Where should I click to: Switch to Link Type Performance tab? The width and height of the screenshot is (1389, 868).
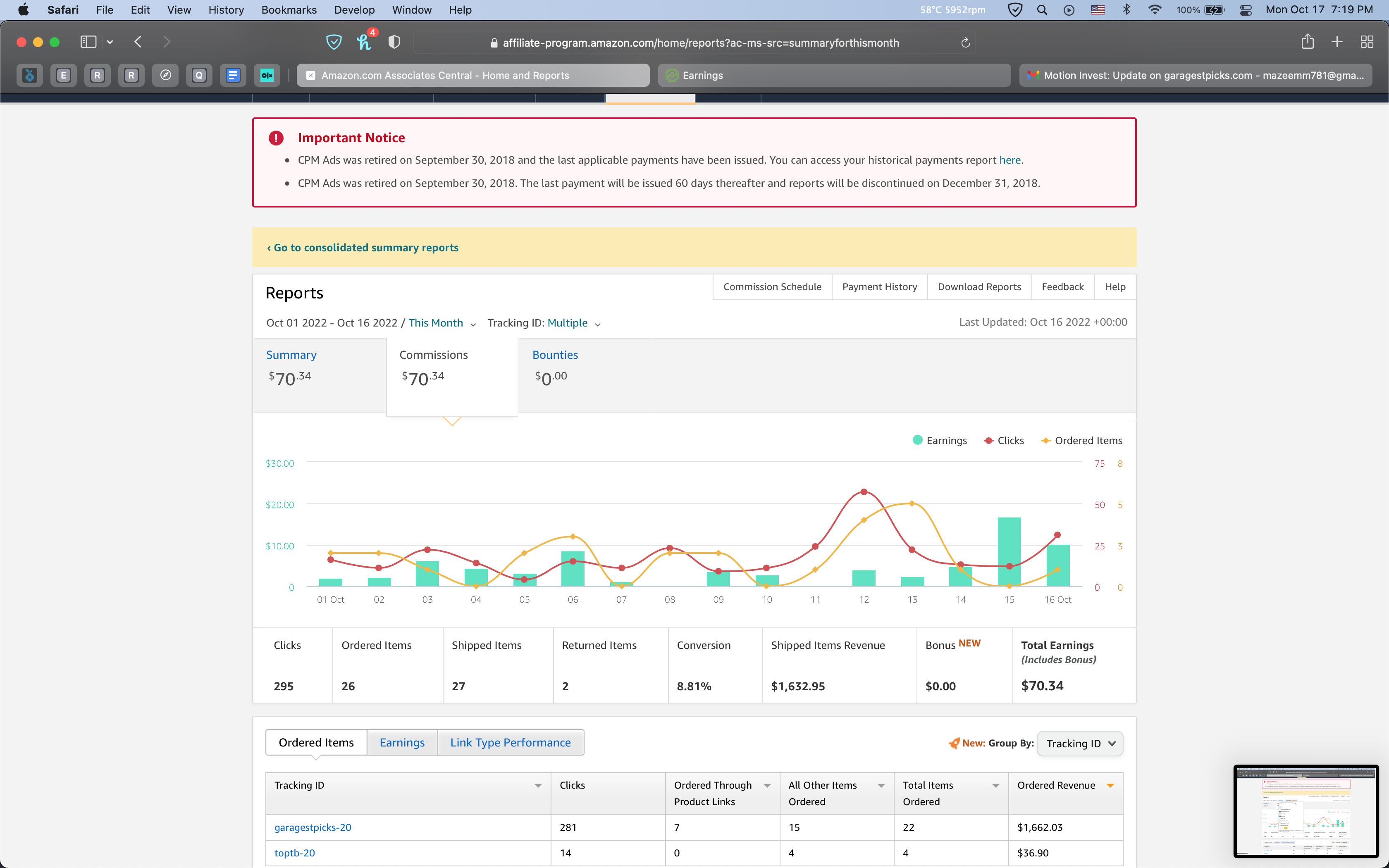(510, 743)
